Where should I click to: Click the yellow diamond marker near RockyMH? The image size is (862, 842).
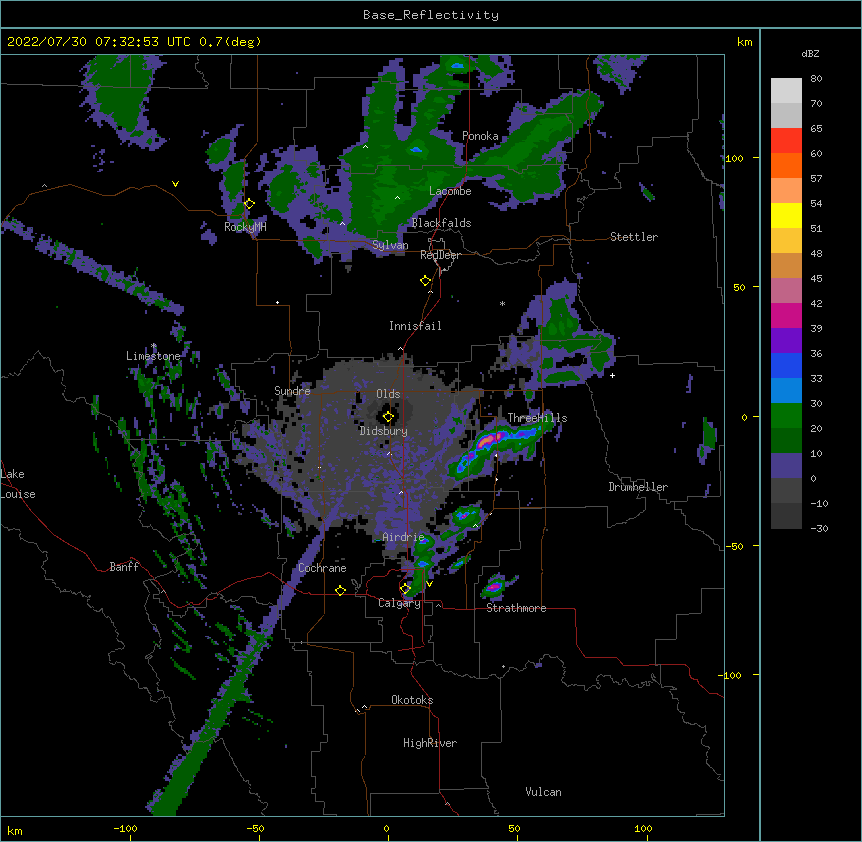click(249, 204)
